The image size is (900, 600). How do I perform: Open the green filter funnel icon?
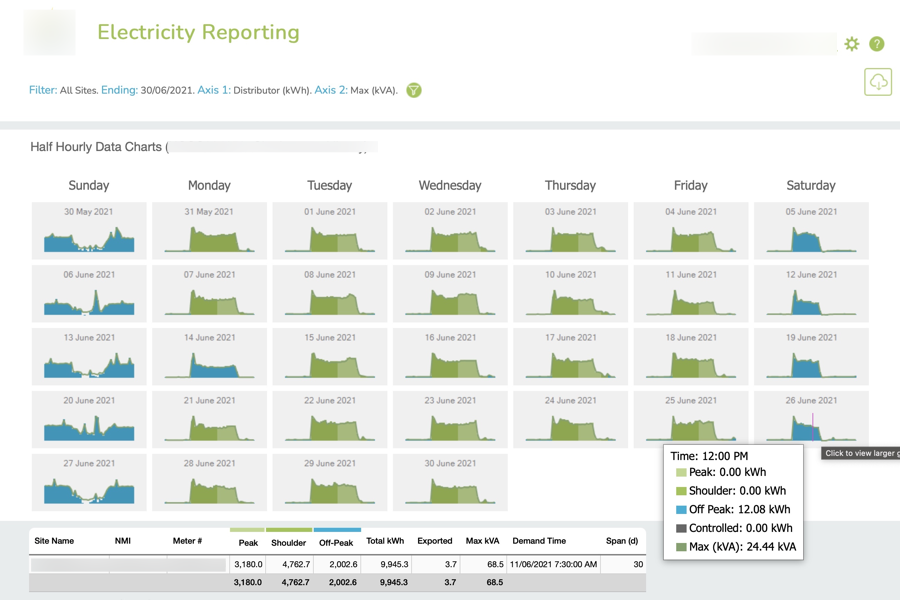click(x=414, y=90)
